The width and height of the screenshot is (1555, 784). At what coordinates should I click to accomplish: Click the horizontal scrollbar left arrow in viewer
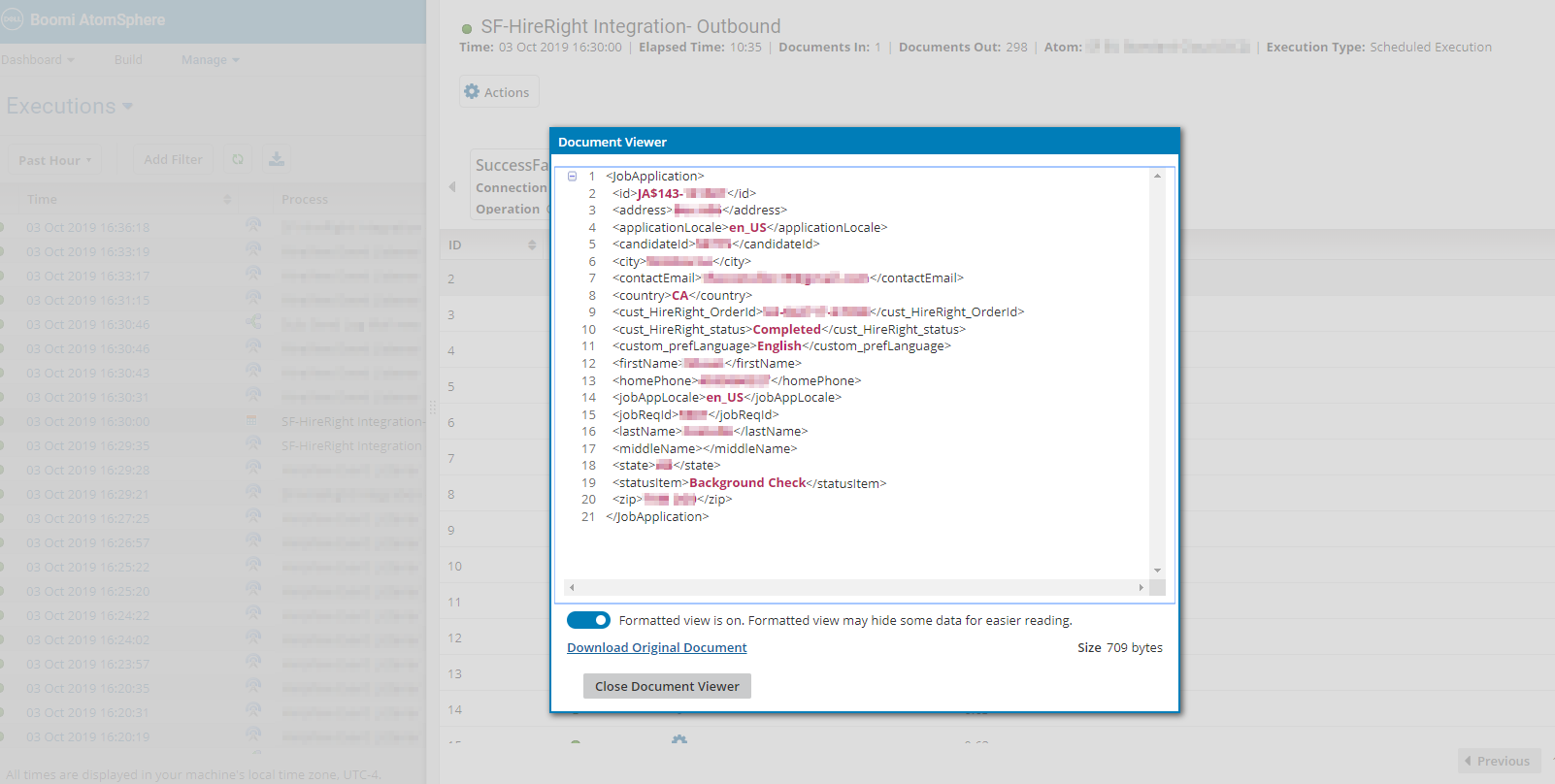573,587
